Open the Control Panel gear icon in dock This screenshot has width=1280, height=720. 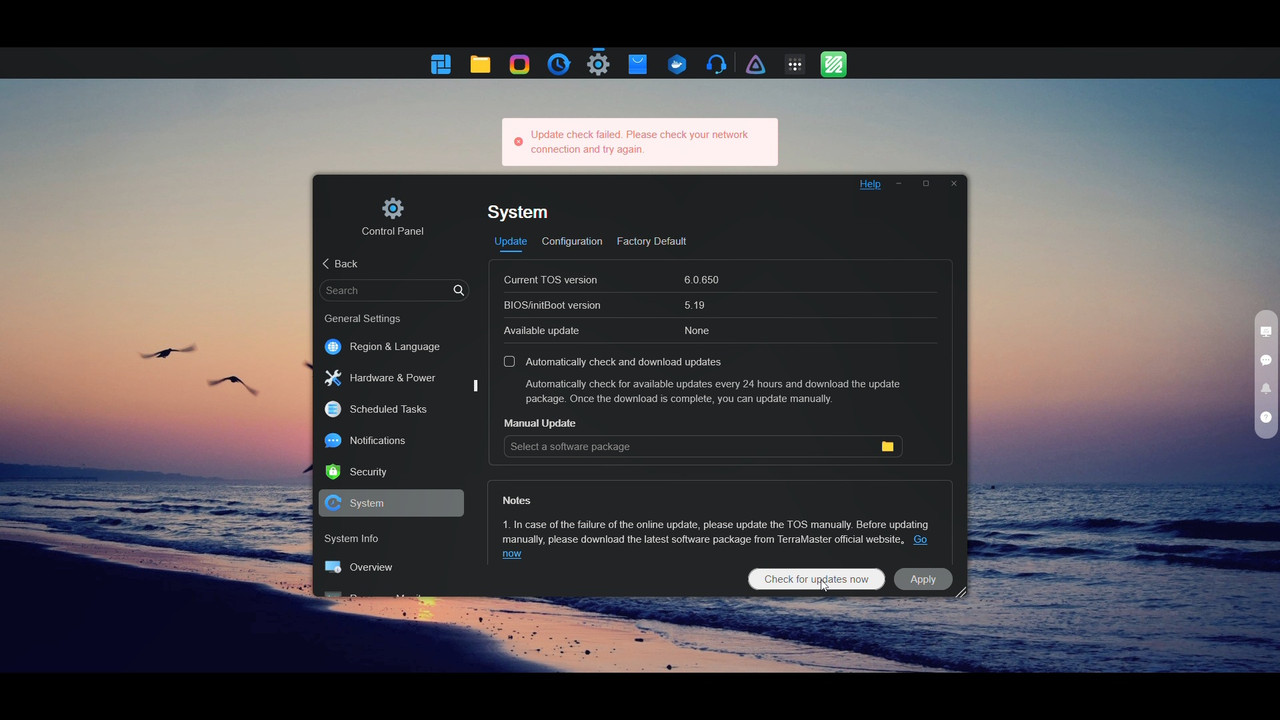click(x=598, y=65)
